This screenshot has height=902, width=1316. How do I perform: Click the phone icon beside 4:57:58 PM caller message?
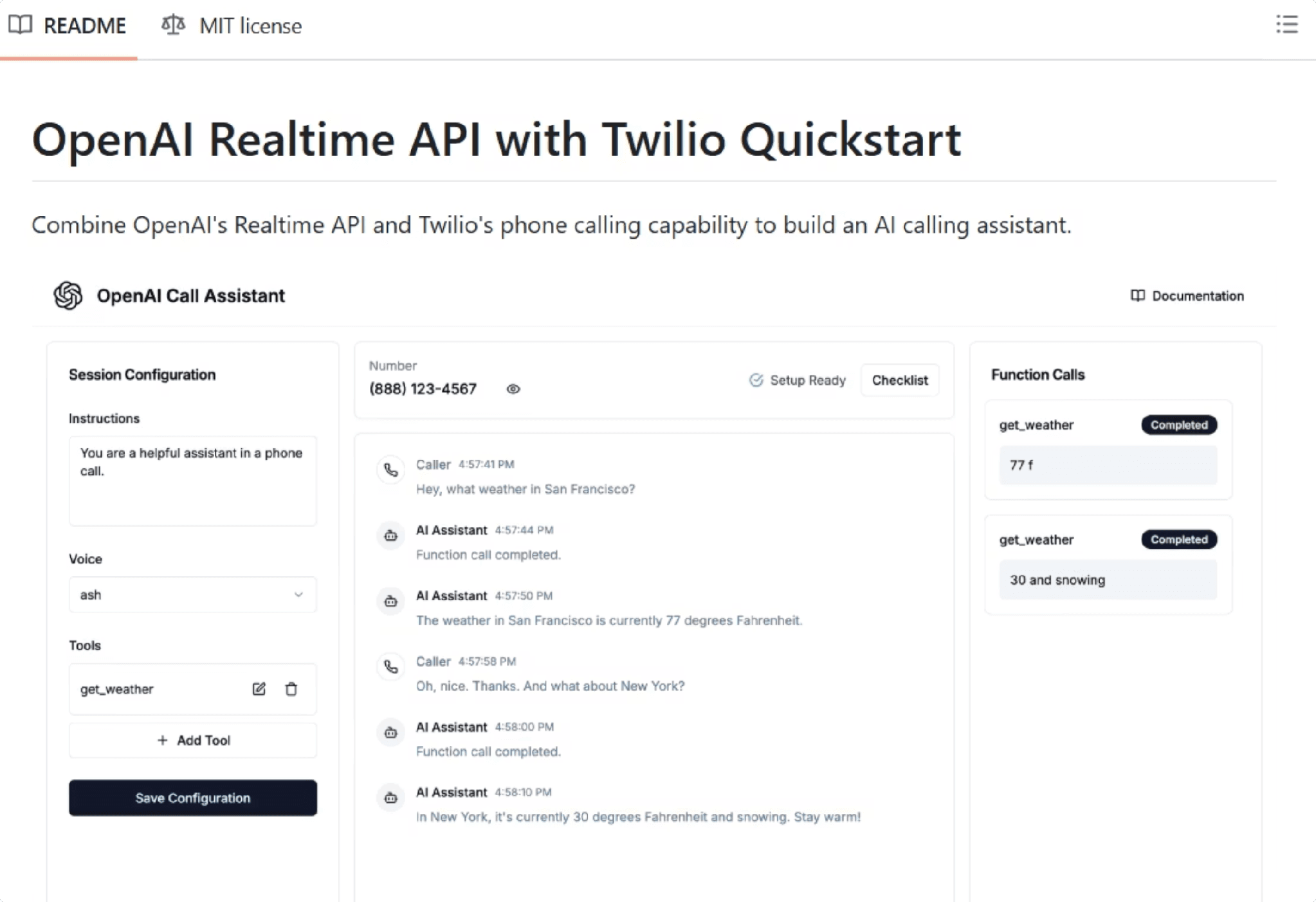[390, 667]
